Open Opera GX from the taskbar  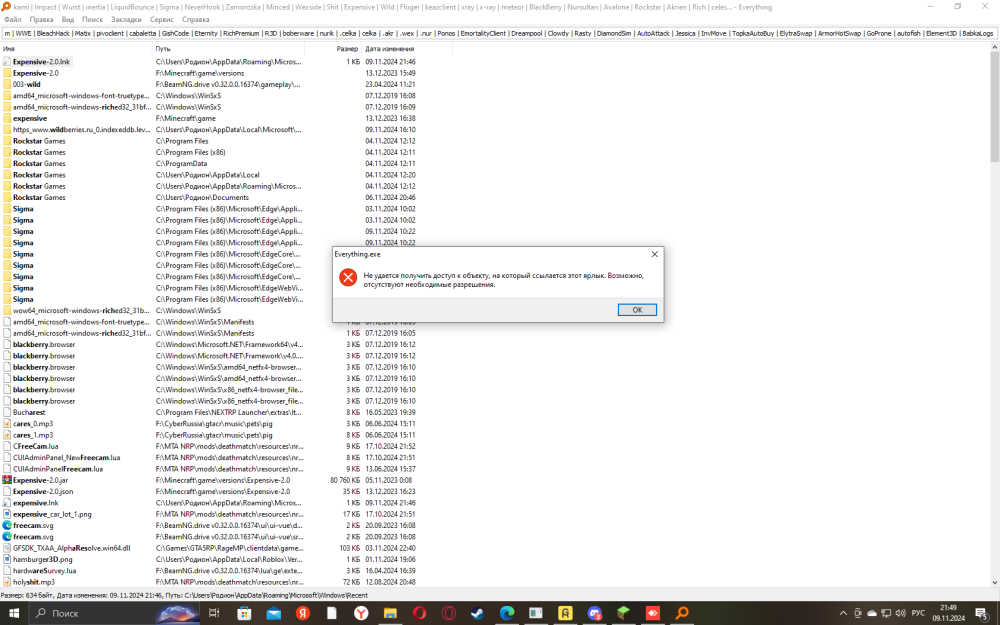(x=449, y=613)
